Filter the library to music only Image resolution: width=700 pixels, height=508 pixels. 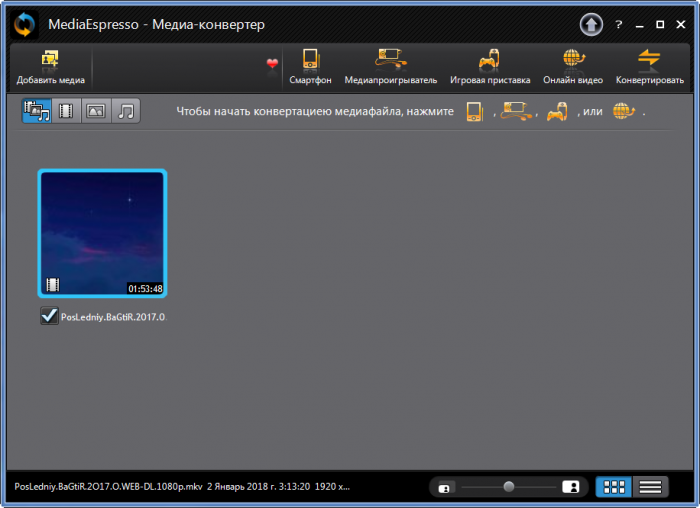[x=126, y=111]
